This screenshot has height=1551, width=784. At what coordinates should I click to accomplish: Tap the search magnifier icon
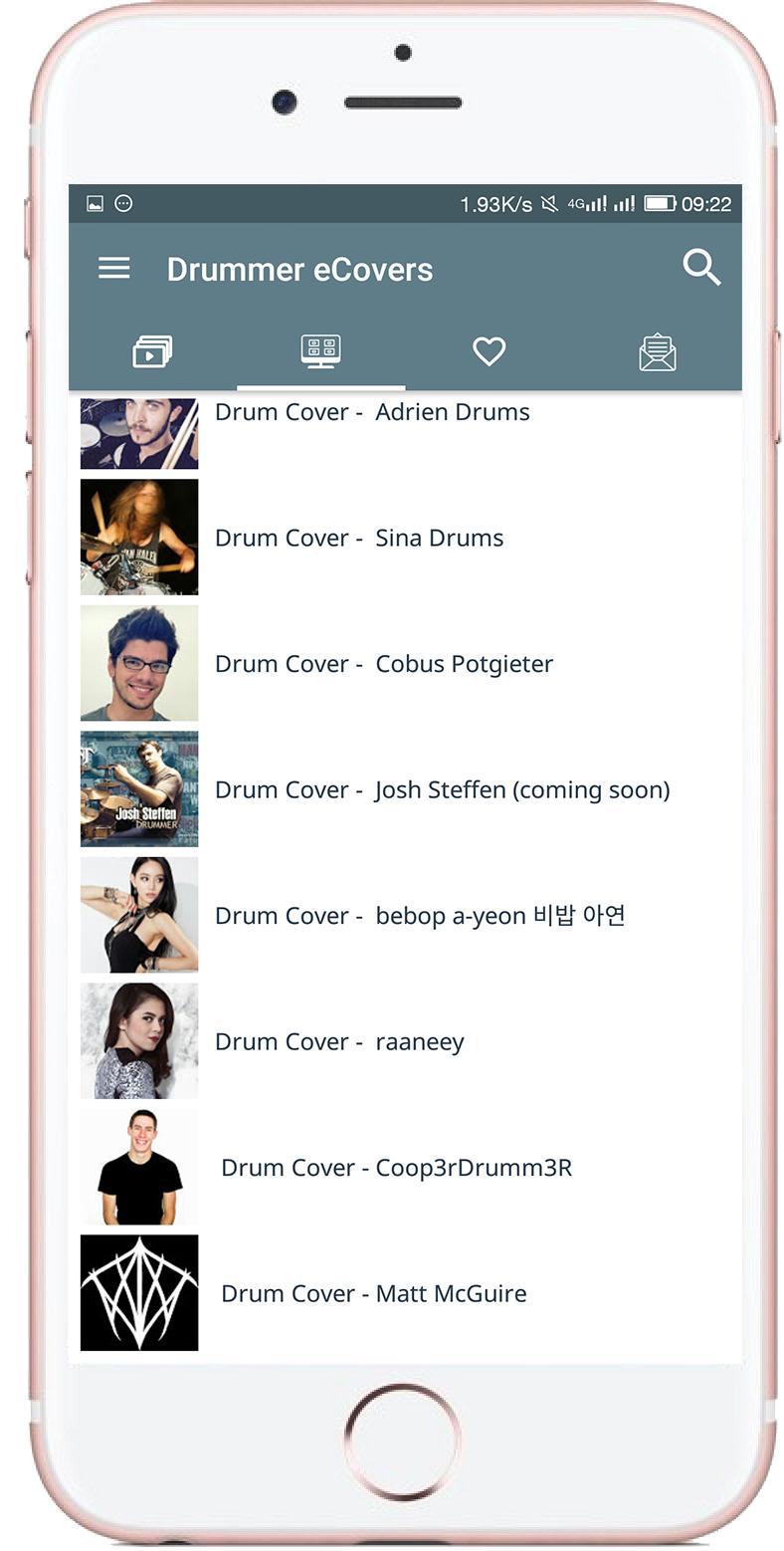701,267
